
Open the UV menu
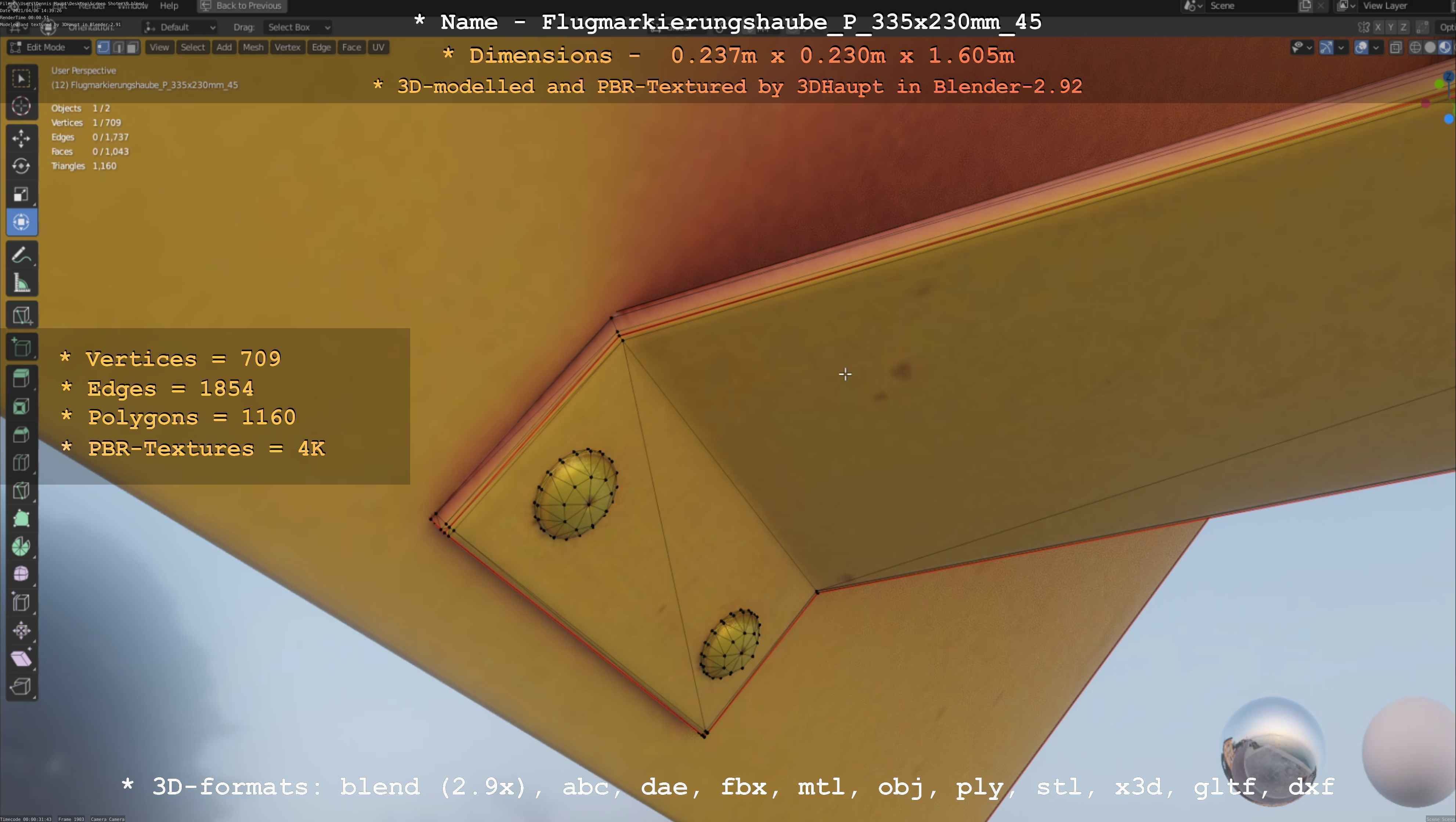[x=378, y=47]
